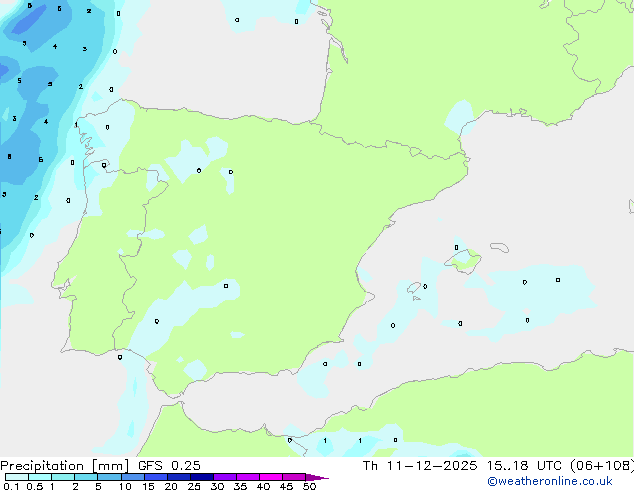The width and height of the screenshot is (634, 490).
Task: Click the '(06+108)' forecast run label
Action: tap(602, 466)
